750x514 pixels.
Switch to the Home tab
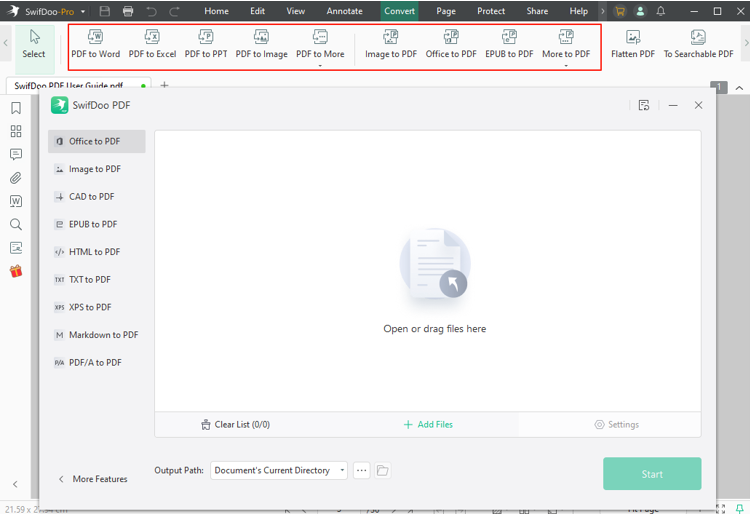click(x=216, y=11)
